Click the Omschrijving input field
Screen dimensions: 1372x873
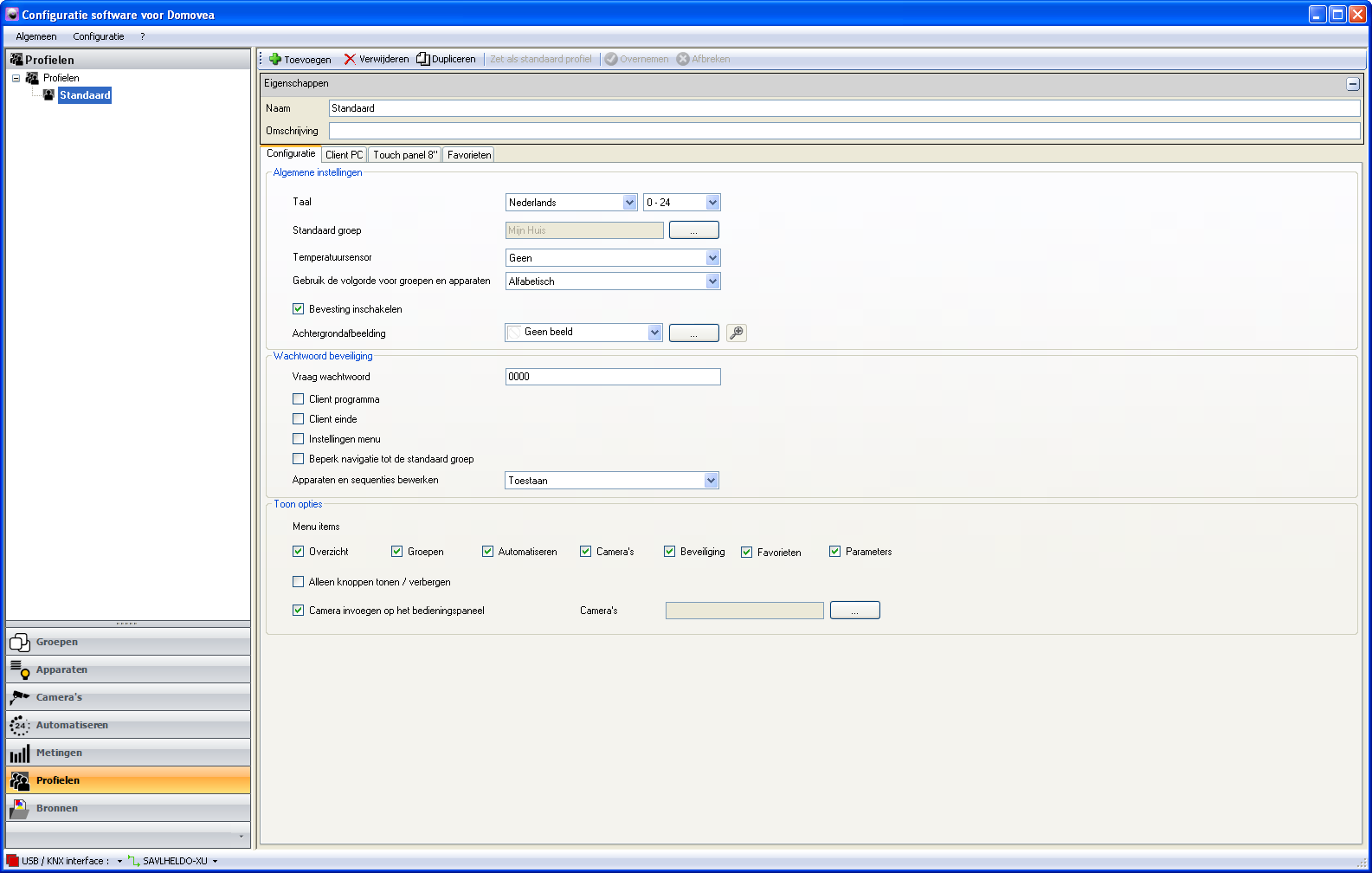coord(844,131)
